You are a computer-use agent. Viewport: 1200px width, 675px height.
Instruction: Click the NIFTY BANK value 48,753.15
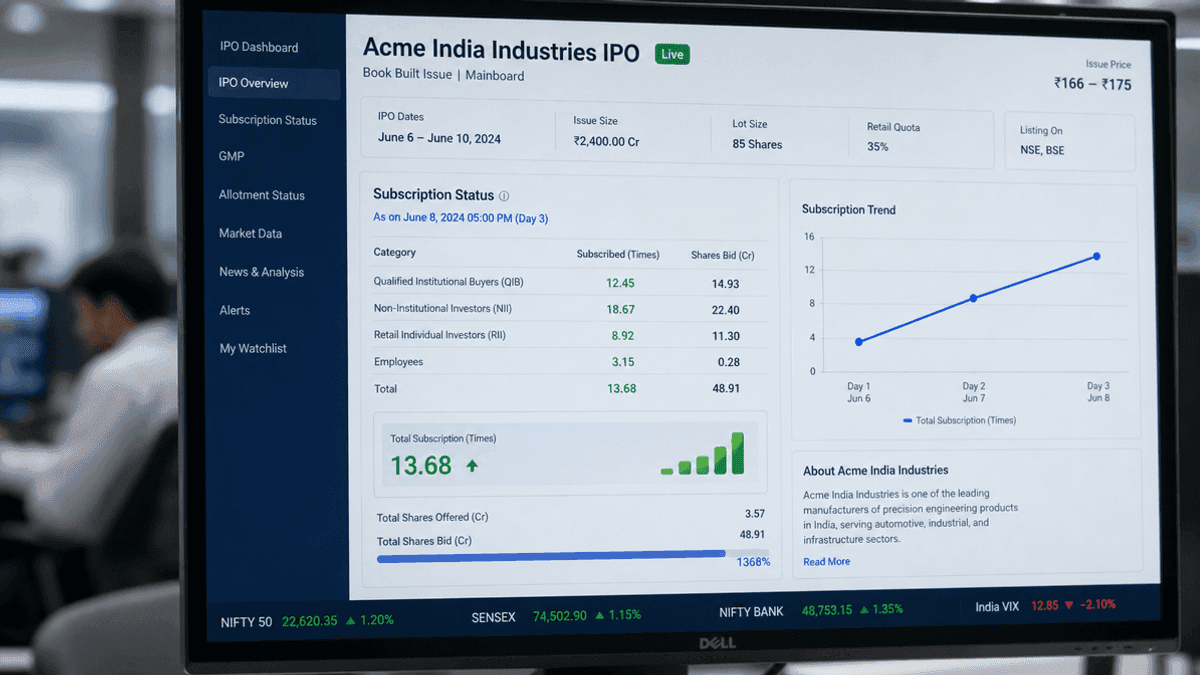pos(827,610)
